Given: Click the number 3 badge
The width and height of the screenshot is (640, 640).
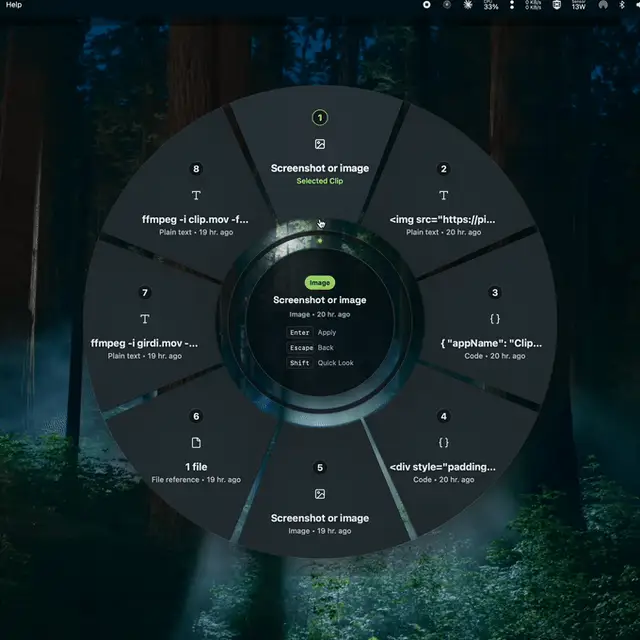Looking at the screenshot, I should point(495,292).
